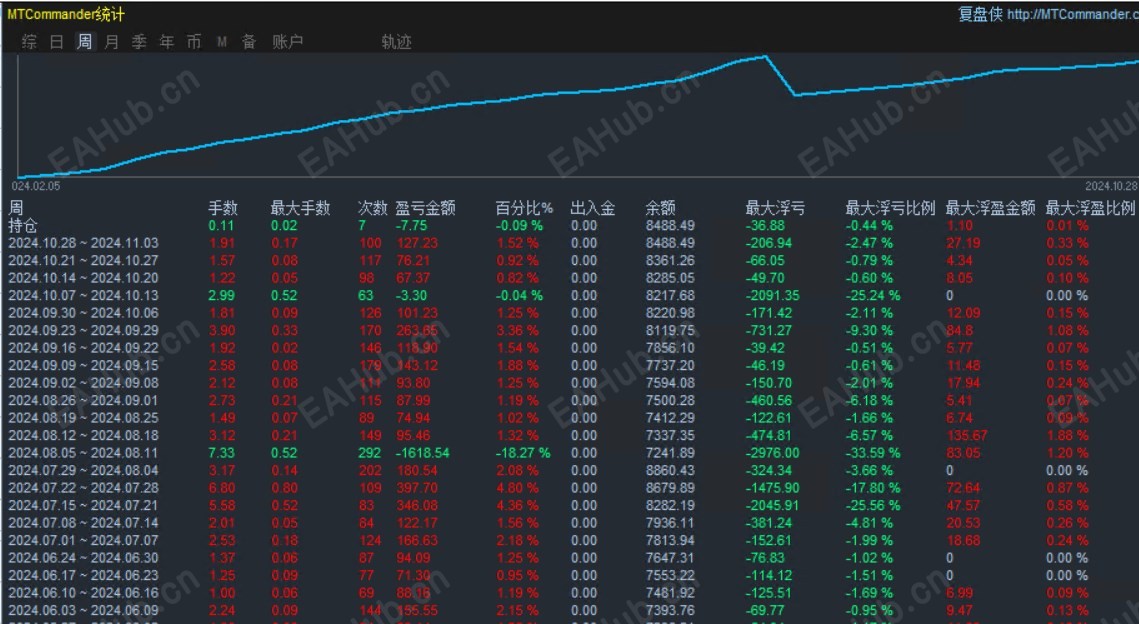1139x624 pixels.
Task: Open the 季 quarterly tab
Action: coord(139,42)
